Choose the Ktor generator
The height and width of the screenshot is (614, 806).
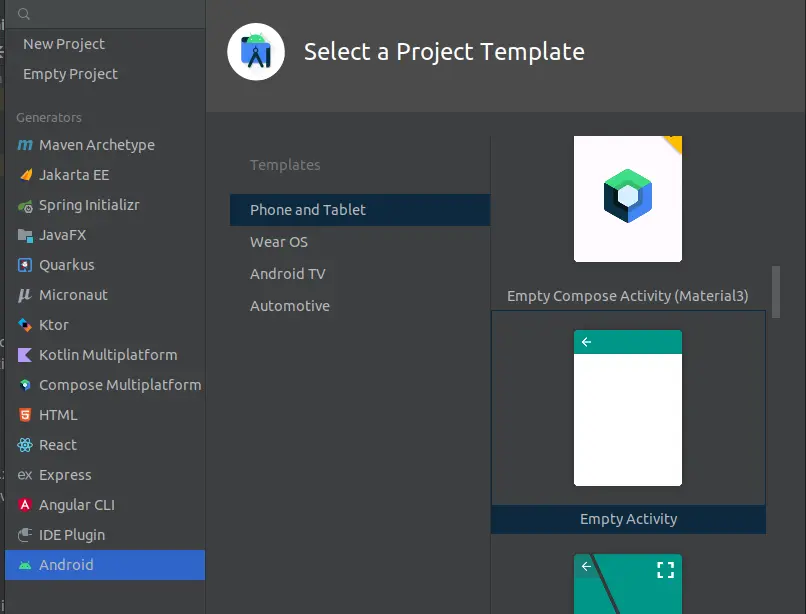coord(105,325)
